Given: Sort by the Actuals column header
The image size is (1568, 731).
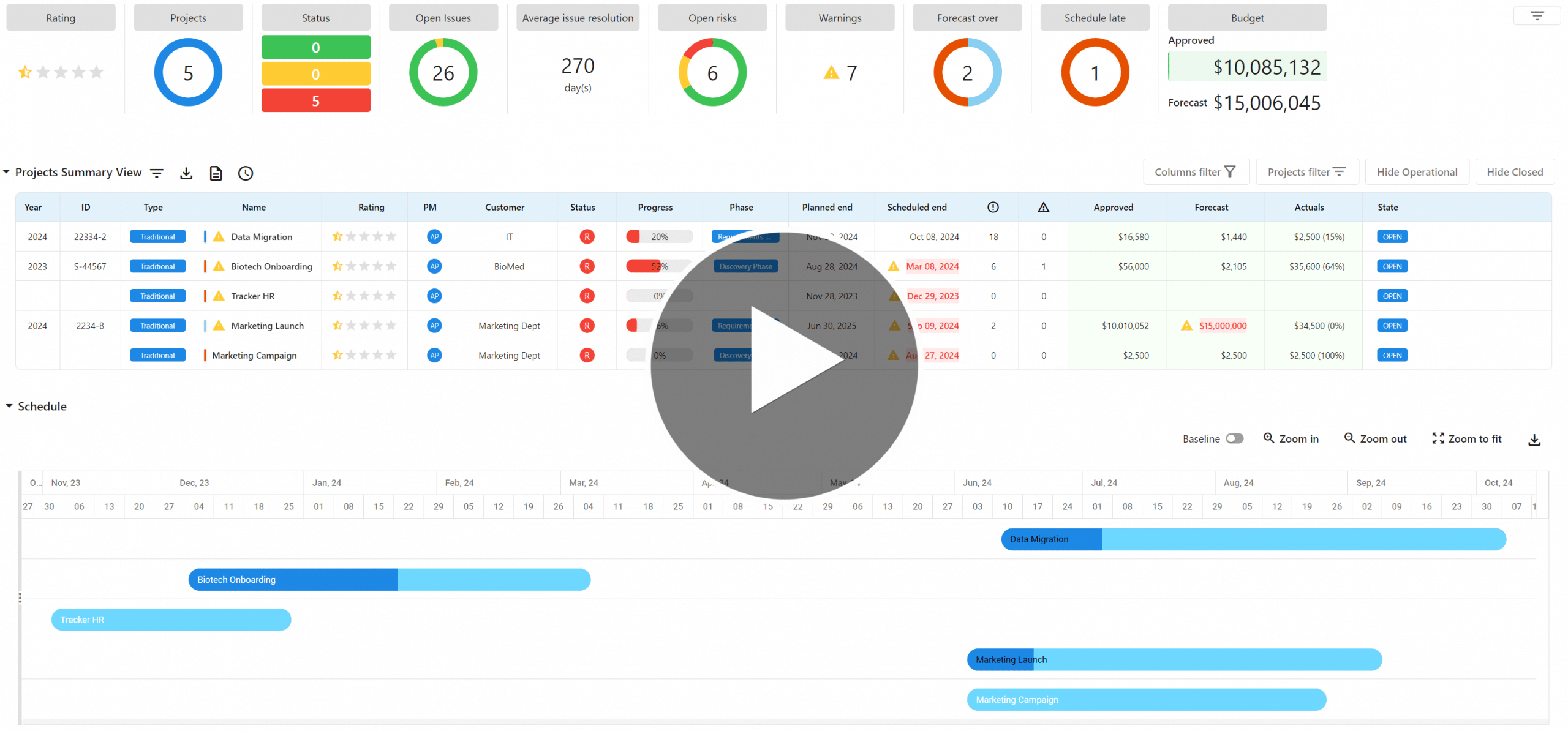Looking at the screenshot, I should 1309,207.
